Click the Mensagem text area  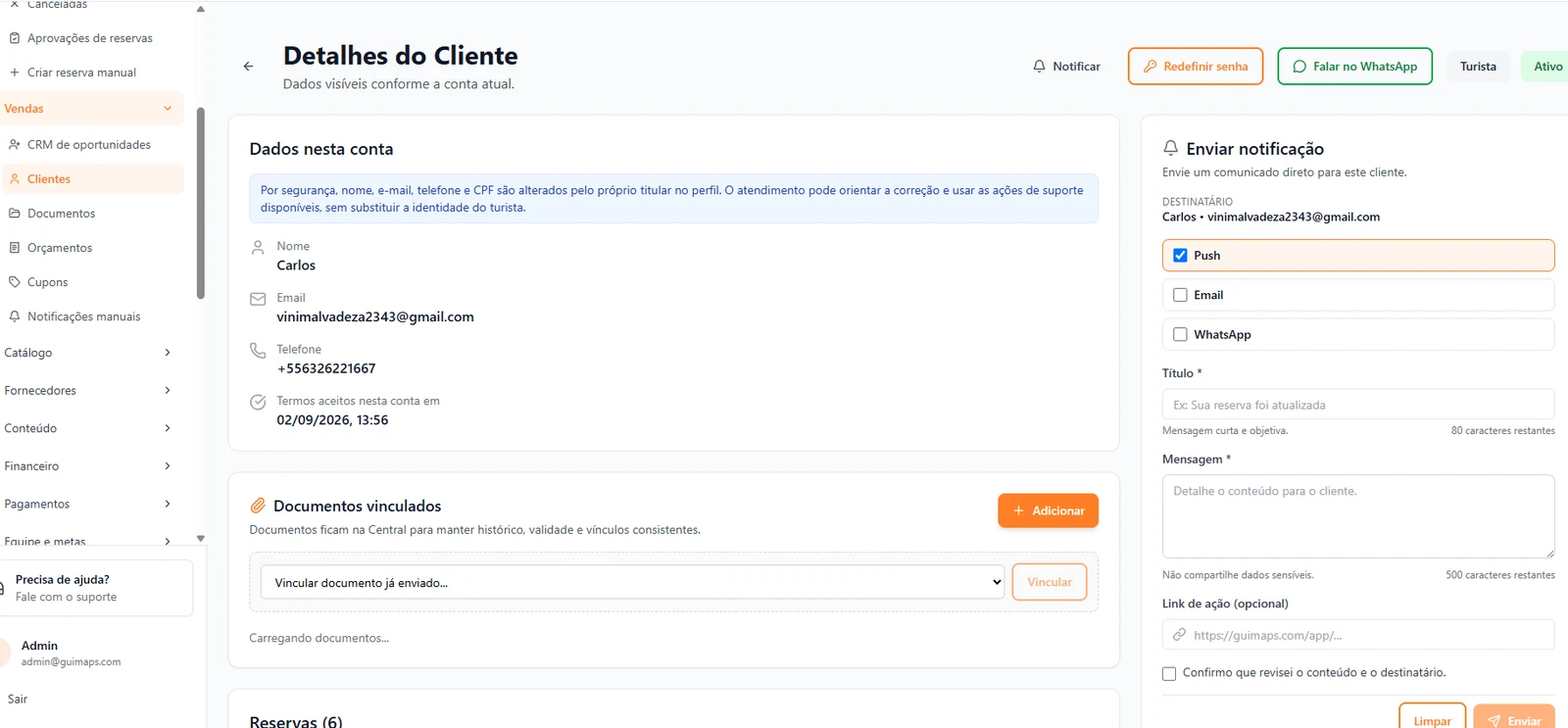coord(1358,516)
